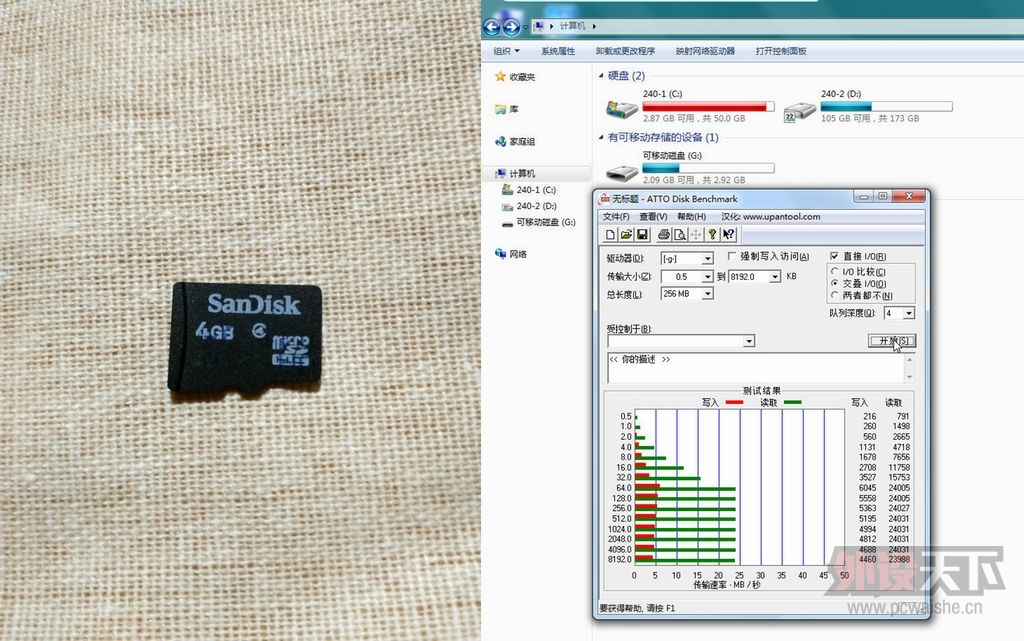Click 计算机 breadcrumb in Explorer address bar
This screenshot has height=641, width=1024.
572,26
